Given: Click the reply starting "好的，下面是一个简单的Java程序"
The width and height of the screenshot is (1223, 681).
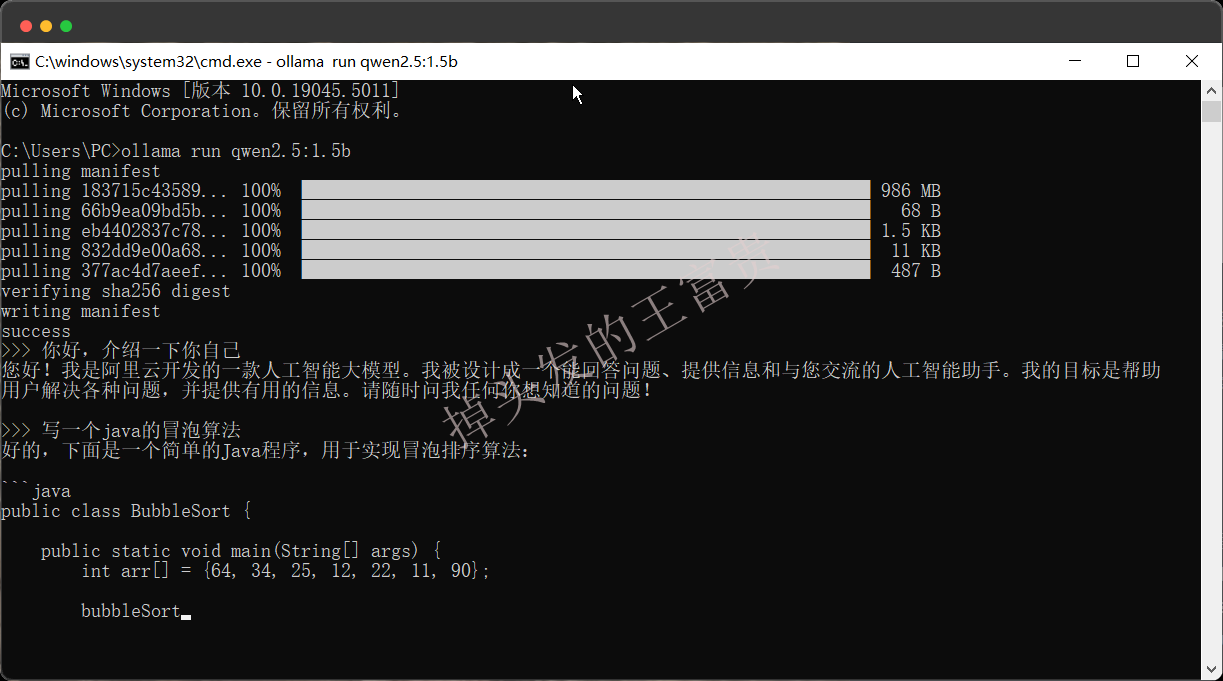Looking at the screenshot, I should point(266,451).
